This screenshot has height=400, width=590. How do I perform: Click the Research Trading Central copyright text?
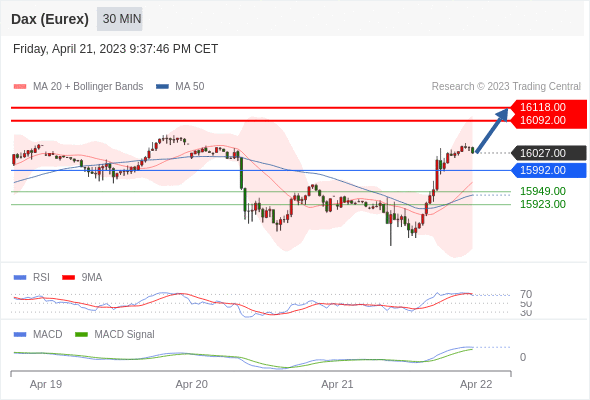tap(506, 87)
